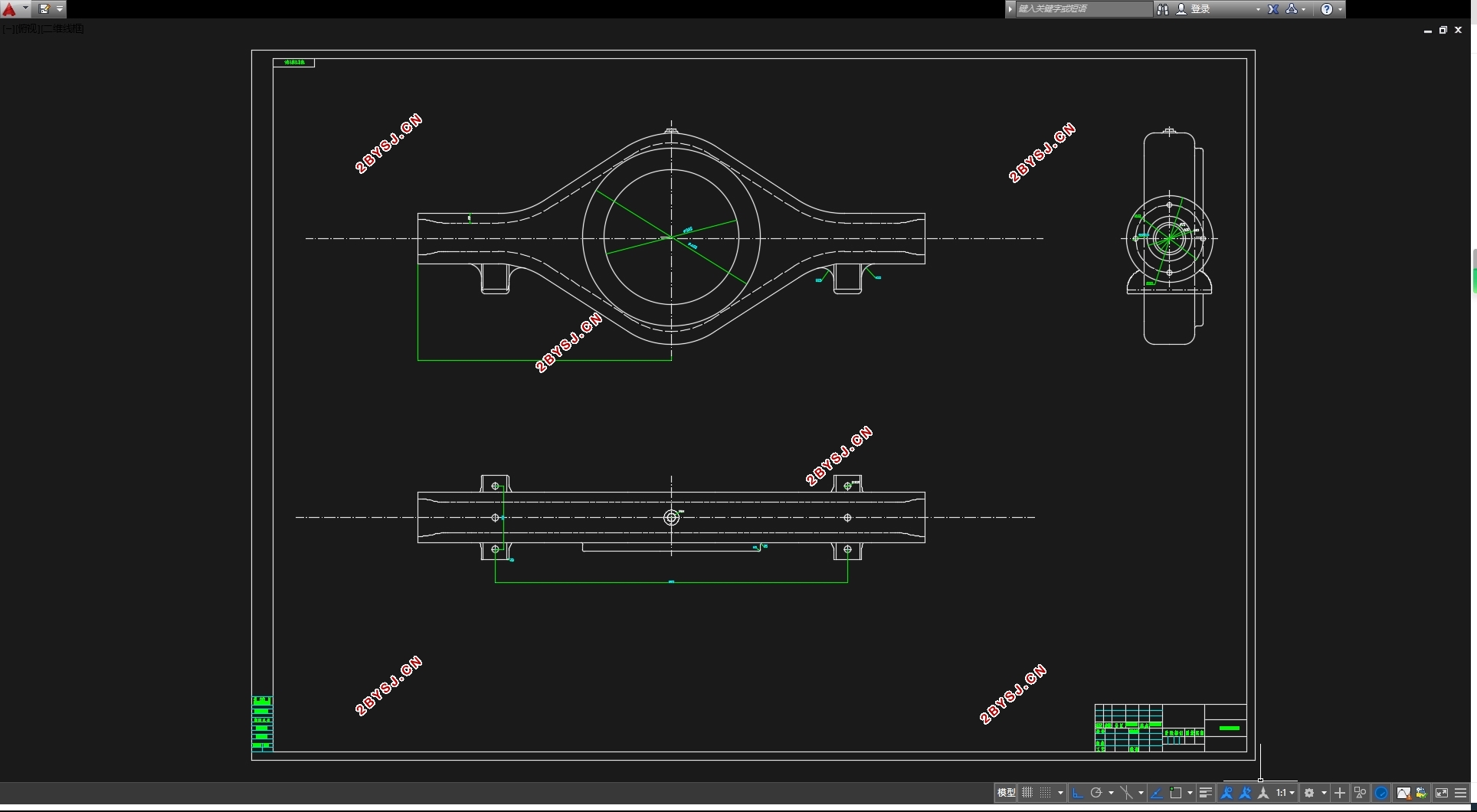The image size is (1477, 812).
Task: Open the Help question mark icon
Action: (x=1327, y=9)
